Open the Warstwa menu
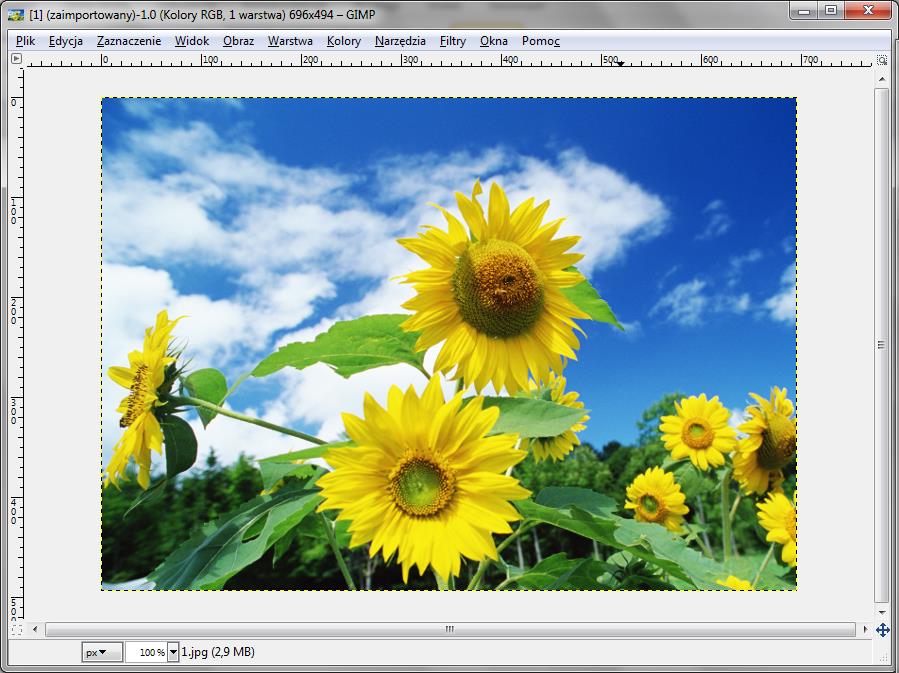Image resolution: width=899 pixels, height=673 pixels. [x=290, y=41]
